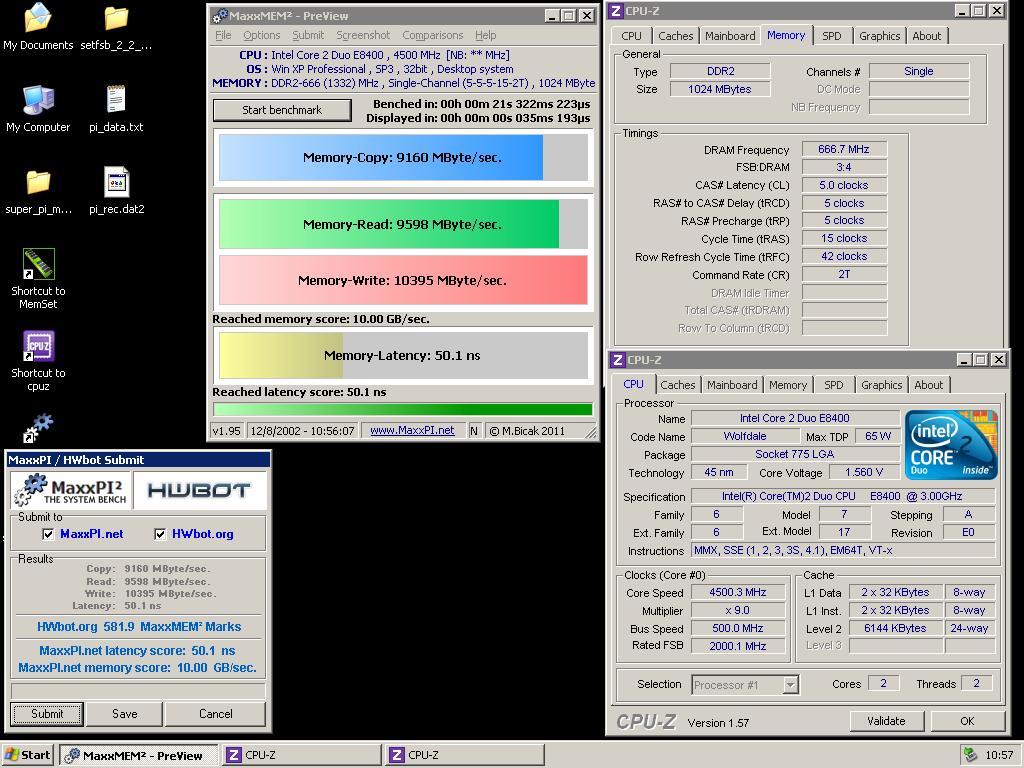Switch to SPD tab in top CPU-Z window
The width and height of the screenshot is (1024, 768).
(x=831, y=36)
